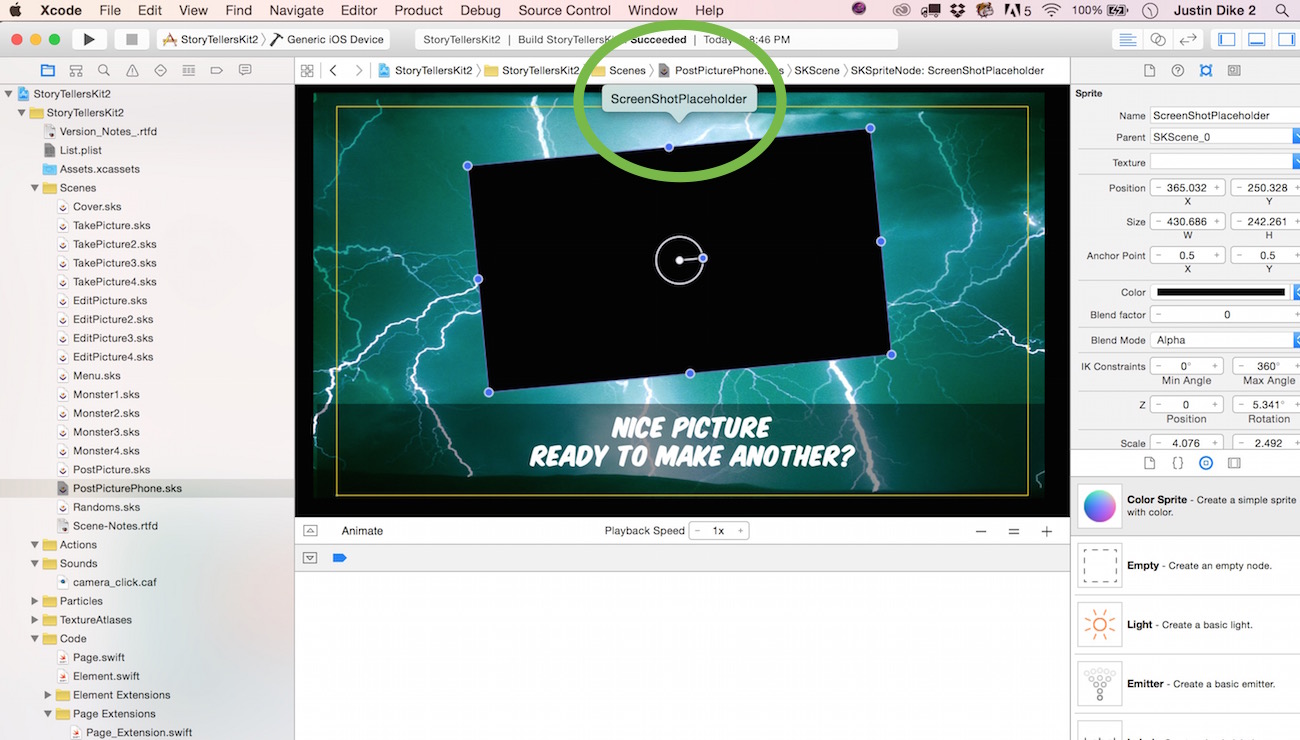Show the Debug area pane toggle
The image size is (1300, 740).
pyautogui.click(x=1256, y=38)
